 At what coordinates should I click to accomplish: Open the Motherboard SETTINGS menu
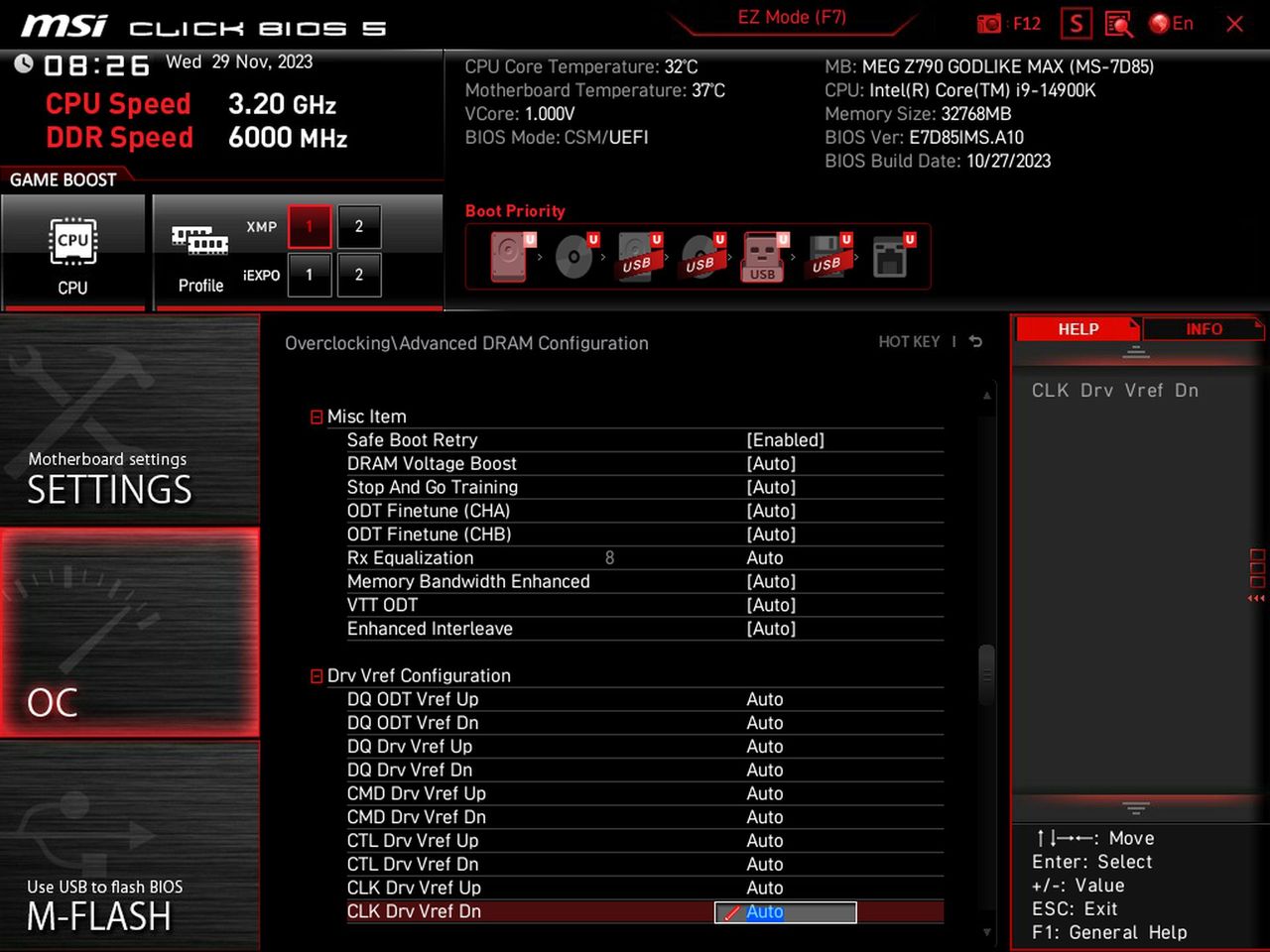point(130,420)
